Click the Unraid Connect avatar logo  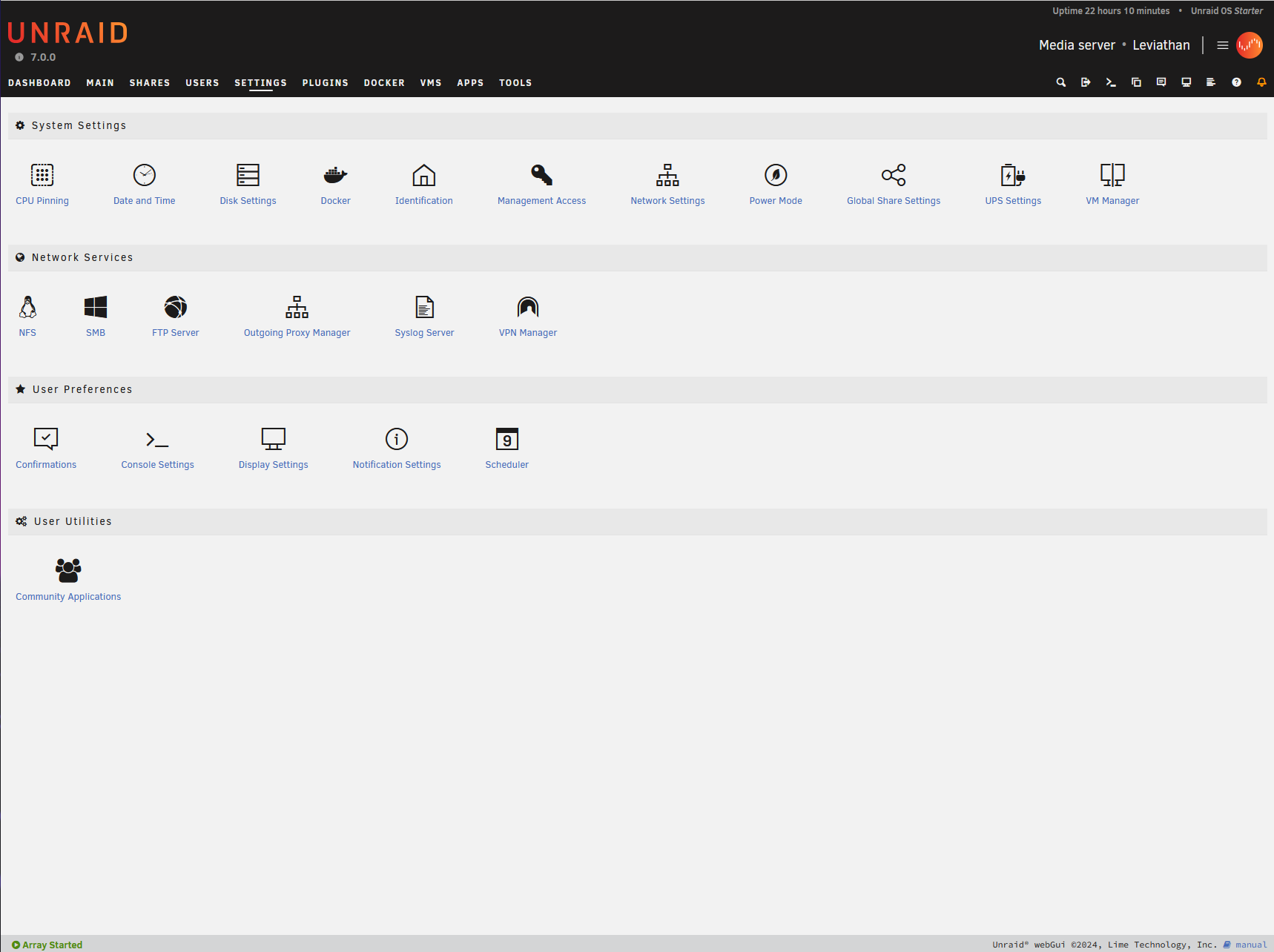pyautogui.click(x=1250, y=45)
